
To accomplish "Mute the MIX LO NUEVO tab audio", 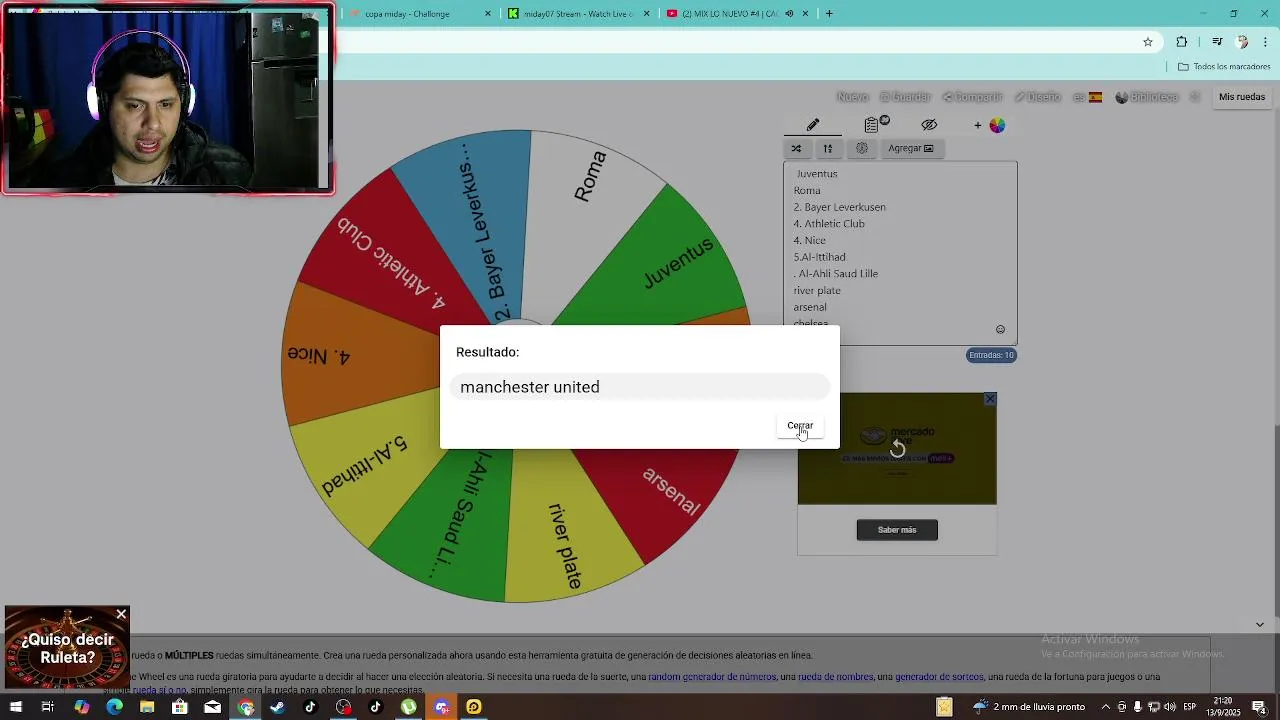I will point(789,14).
